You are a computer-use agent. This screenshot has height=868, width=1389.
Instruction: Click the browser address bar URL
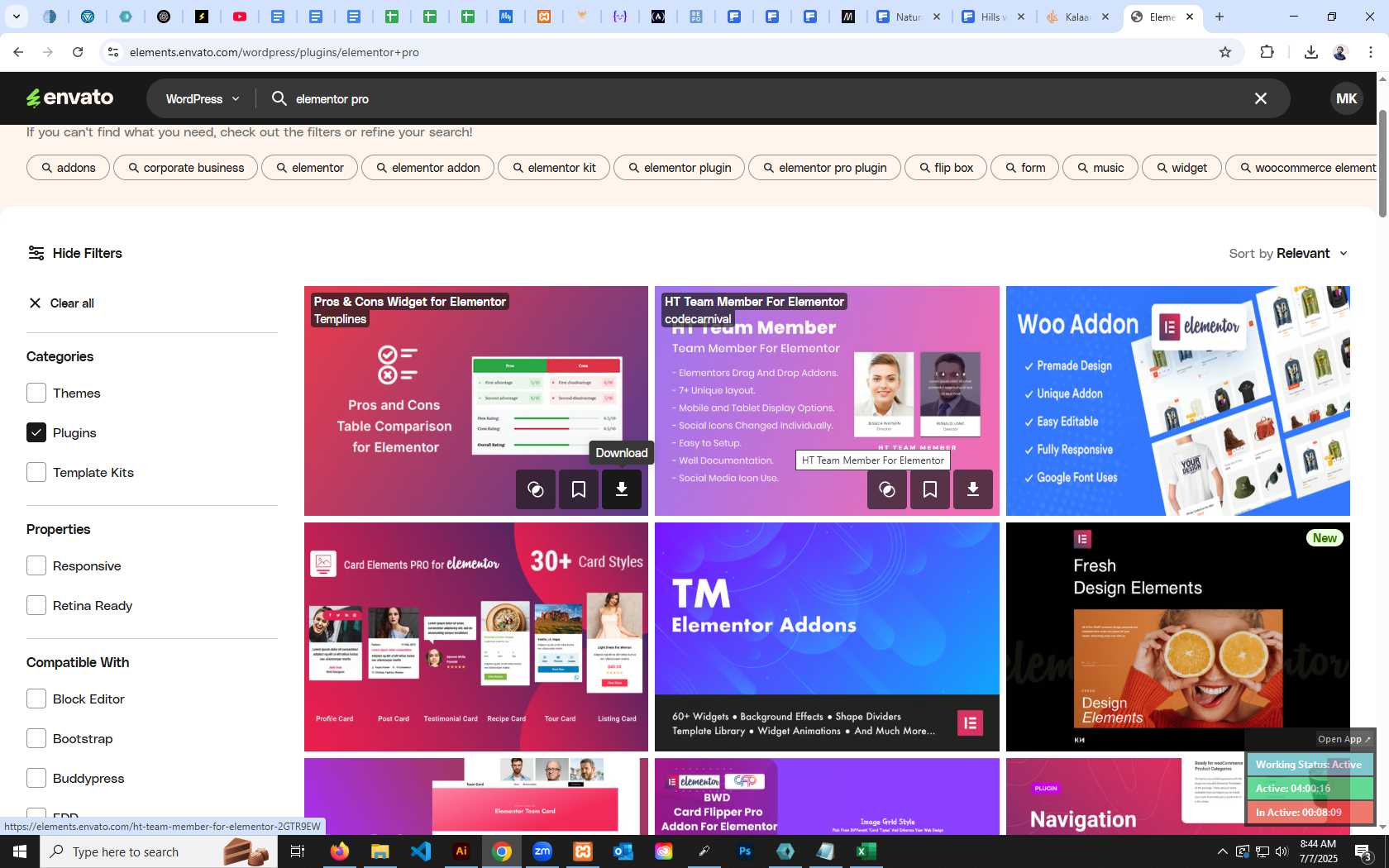(x=274, y=52)
